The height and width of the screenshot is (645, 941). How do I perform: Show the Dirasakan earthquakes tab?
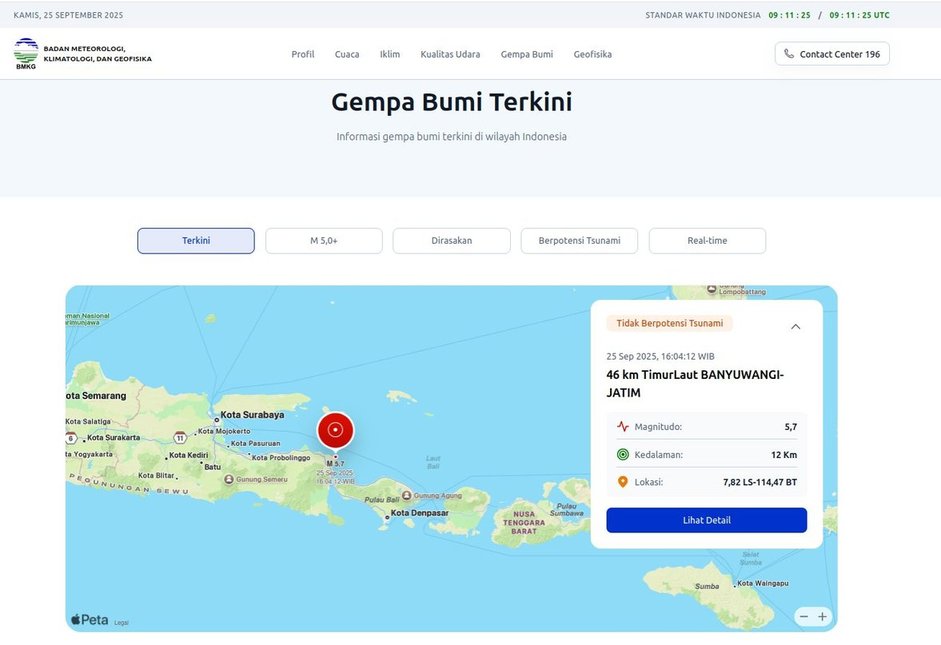click(x=451, y=241)
